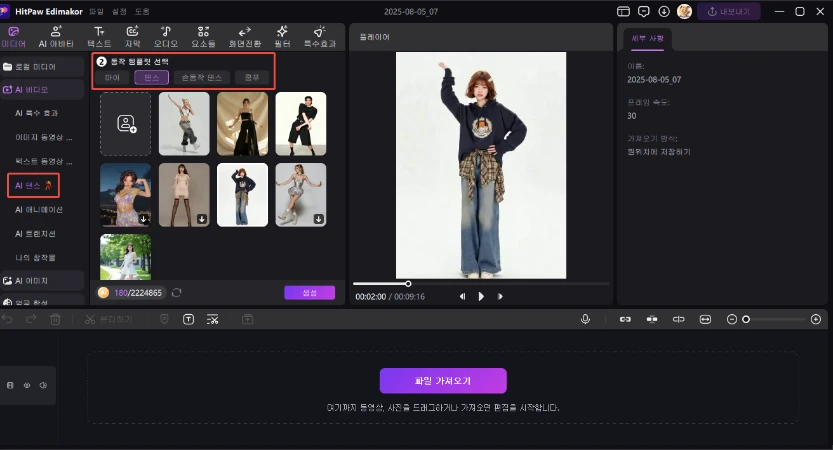Open the 도움 menu

(142, 11)
